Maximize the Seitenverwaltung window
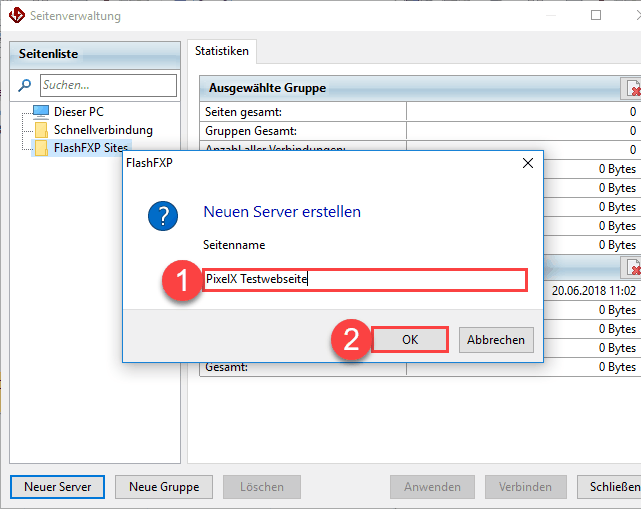 pyautogui.click(x=596, y=15)
